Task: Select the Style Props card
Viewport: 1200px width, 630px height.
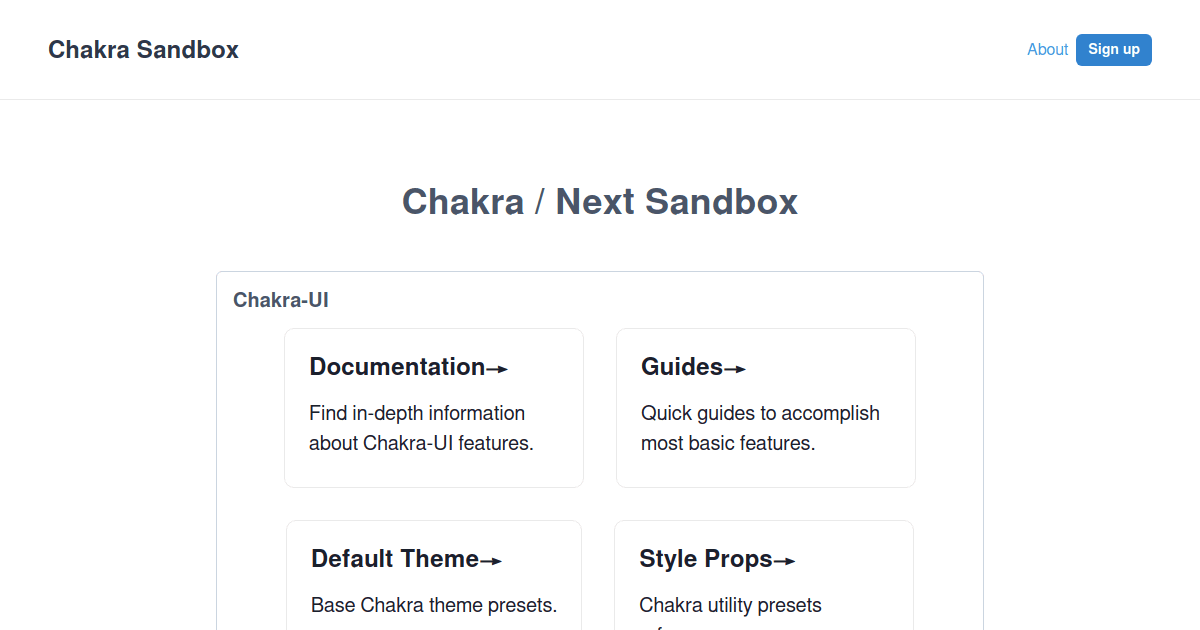Action: (x=763, y=575)
